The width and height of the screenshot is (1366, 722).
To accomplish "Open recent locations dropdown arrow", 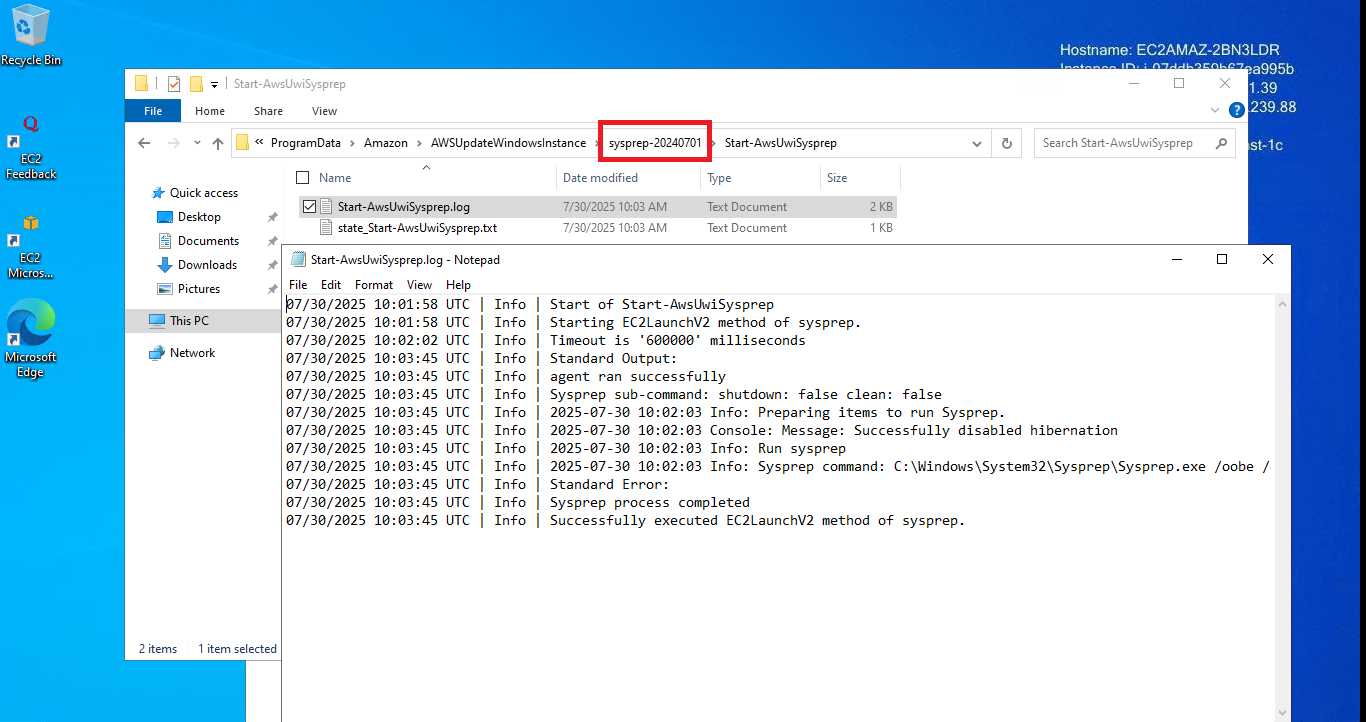I will pos(197,143).
